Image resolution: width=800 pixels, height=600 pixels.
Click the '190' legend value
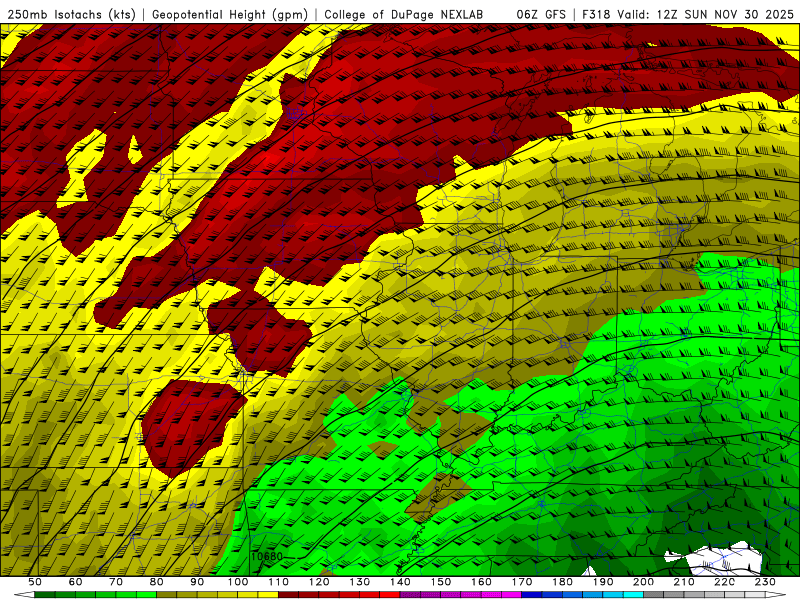pos(603,582)
